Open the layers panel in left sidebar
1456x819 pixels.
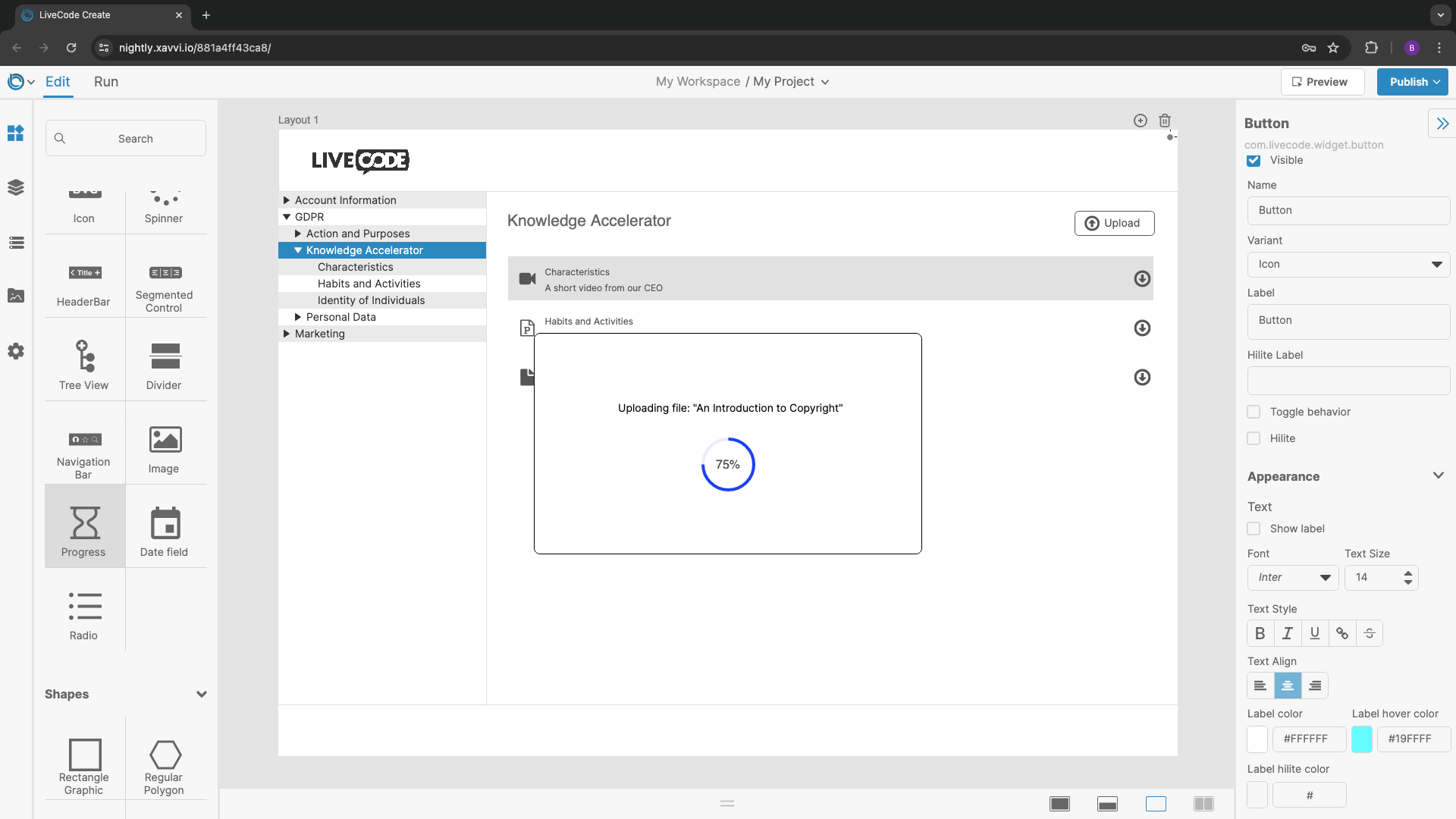(16, 187)
